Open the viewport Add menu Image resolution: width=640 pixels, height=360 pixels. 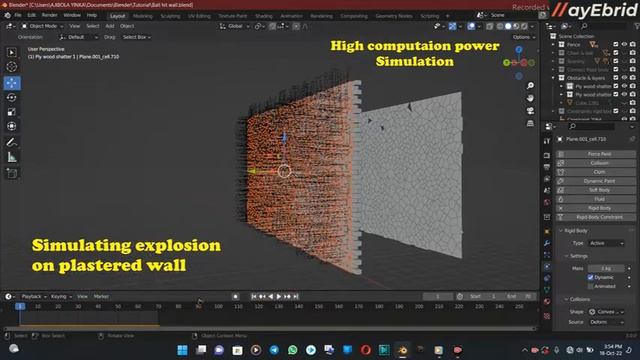point(110,26)
